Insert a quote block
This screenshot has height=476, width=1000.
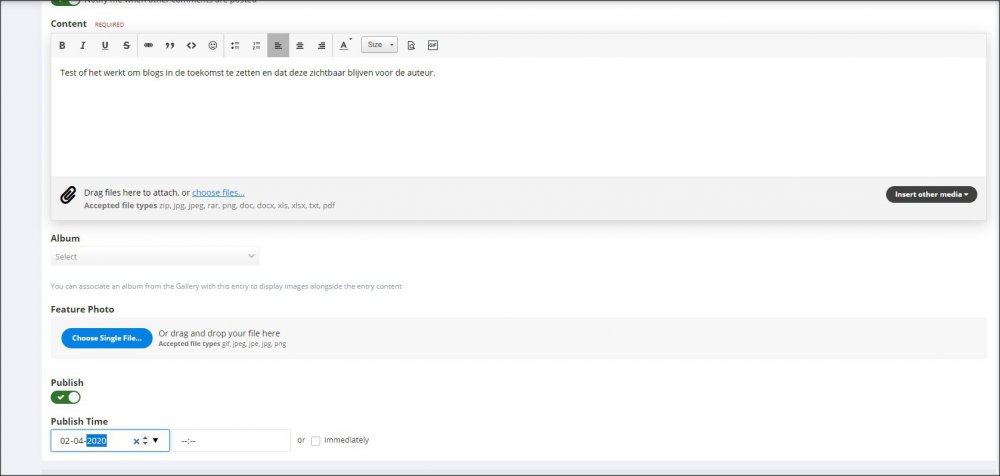pos(170,45)
